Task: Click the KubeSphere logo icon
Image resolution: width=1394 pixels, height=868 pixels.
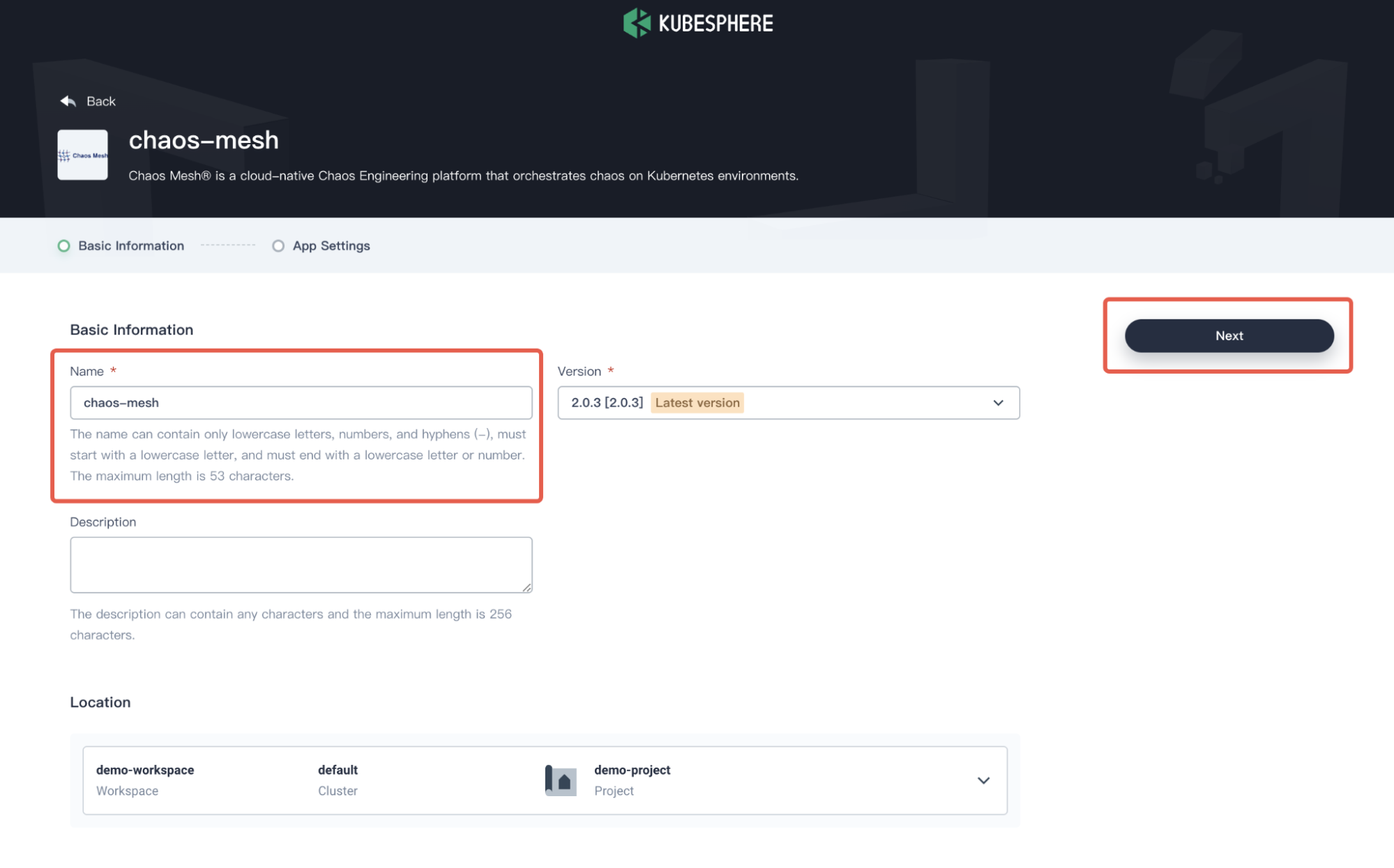Action: pos(636,23)
